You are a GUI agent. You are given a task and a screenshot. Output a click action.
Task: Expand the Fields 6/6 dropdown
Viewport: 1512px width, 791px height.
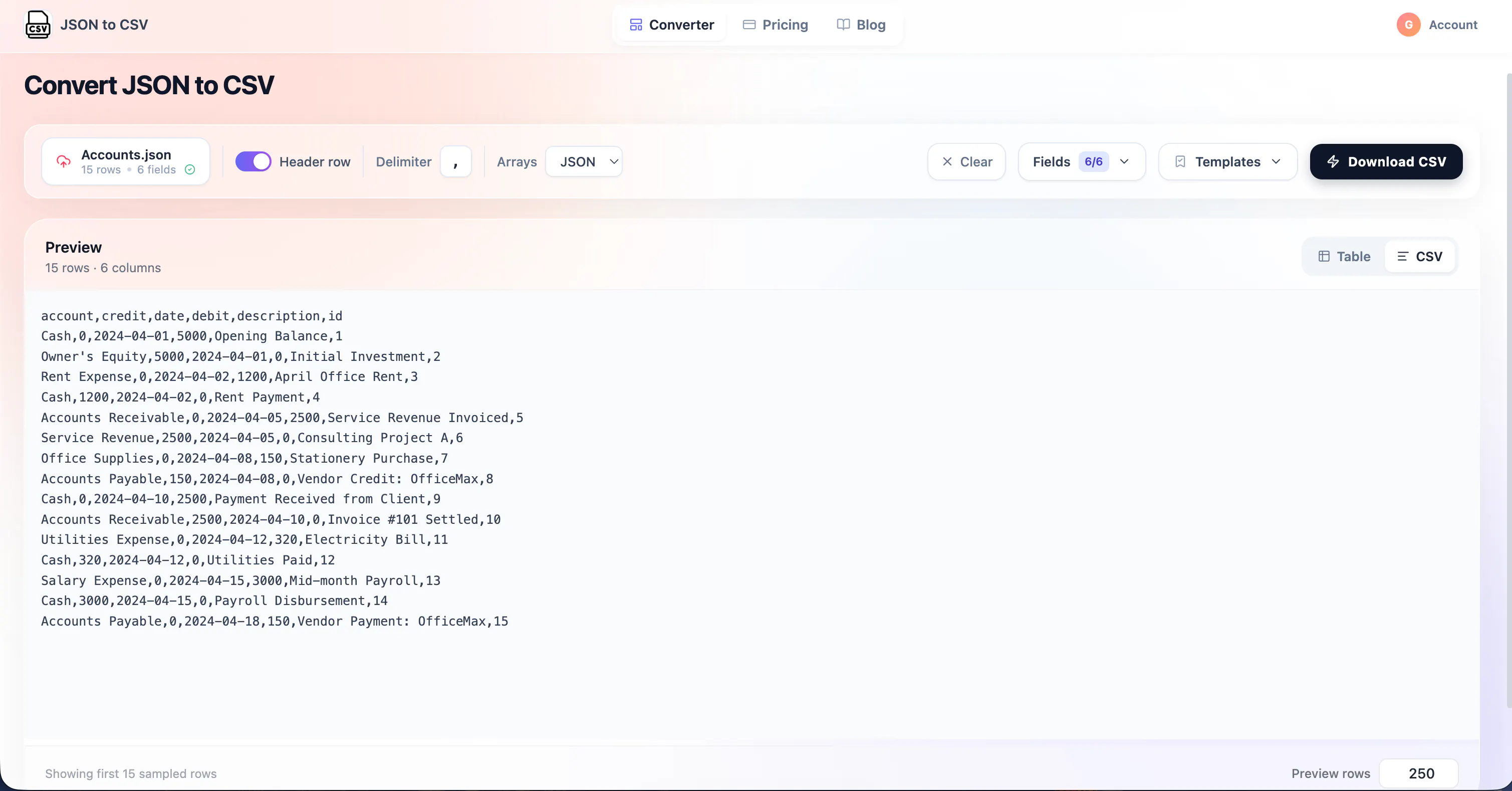(x=1081, y=161)
